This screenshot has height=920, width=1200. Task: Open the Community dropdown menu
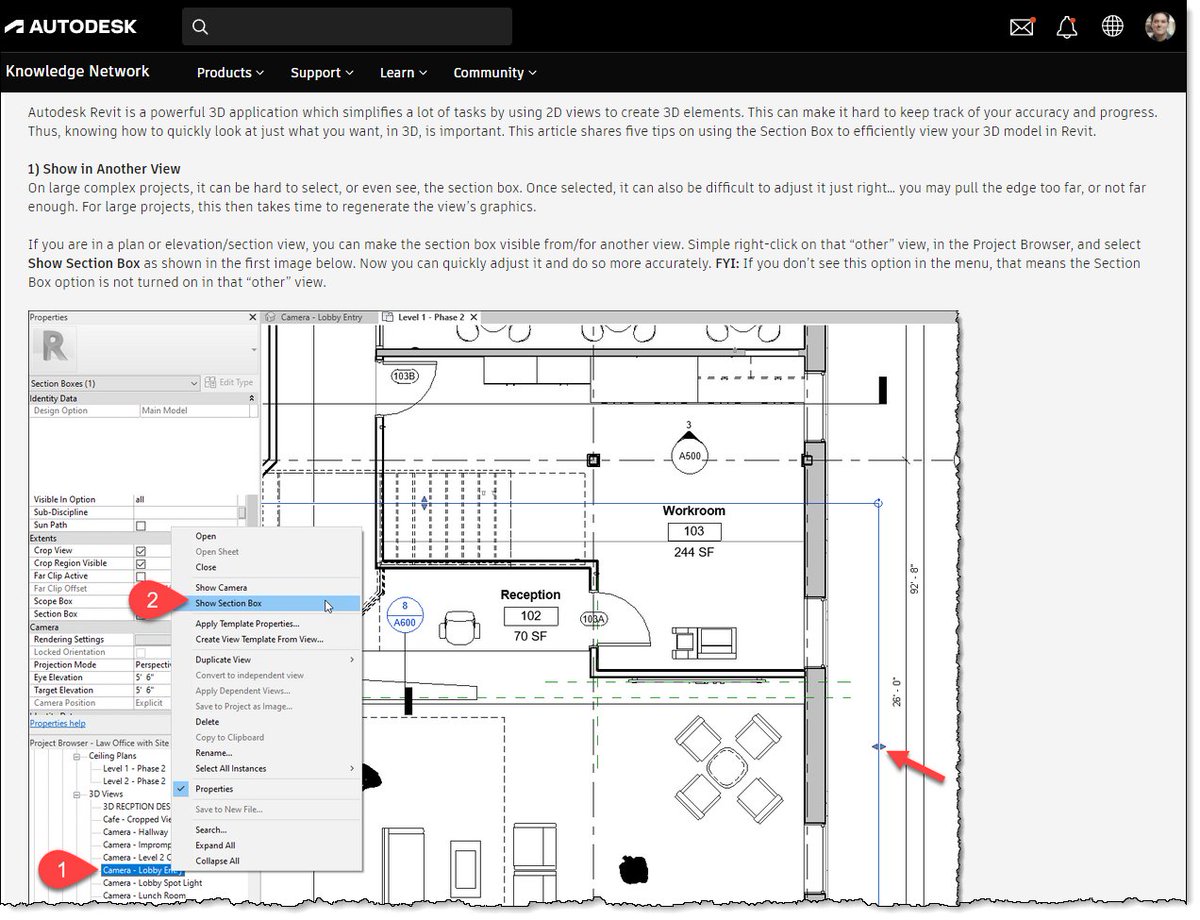(495, 72)
